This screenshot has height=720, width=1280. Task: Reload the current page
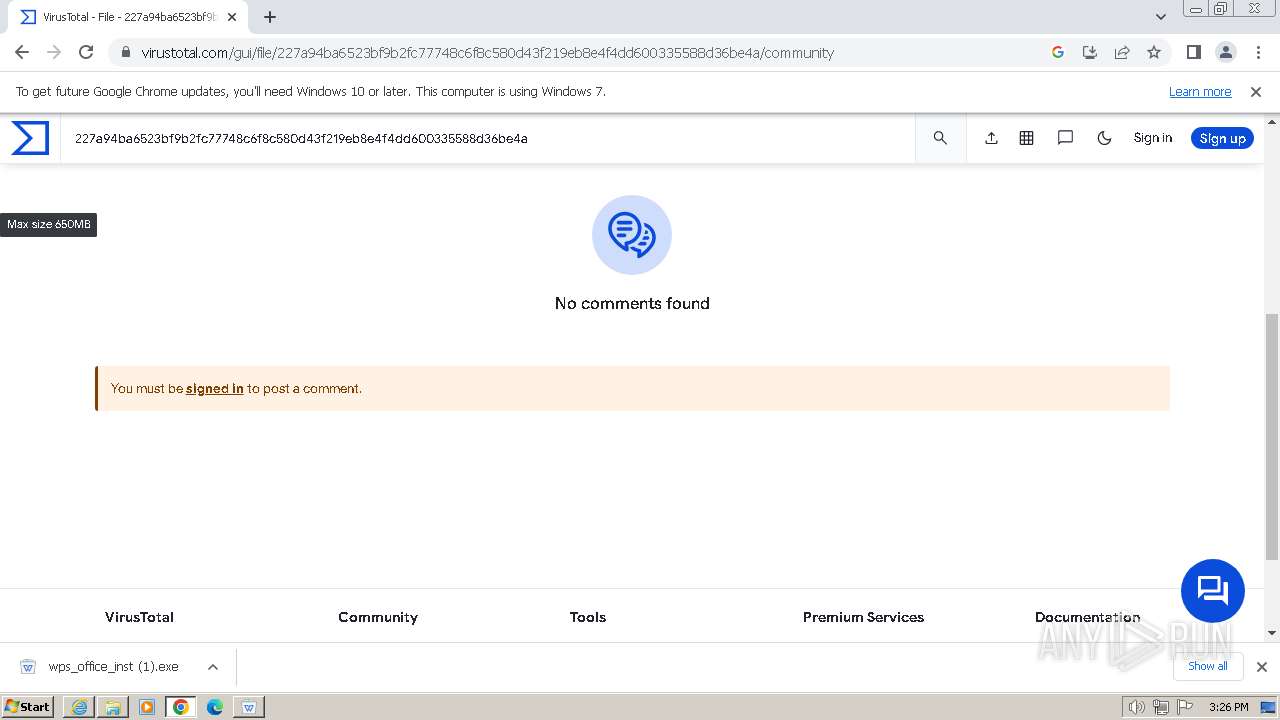(x=86, y=52)
